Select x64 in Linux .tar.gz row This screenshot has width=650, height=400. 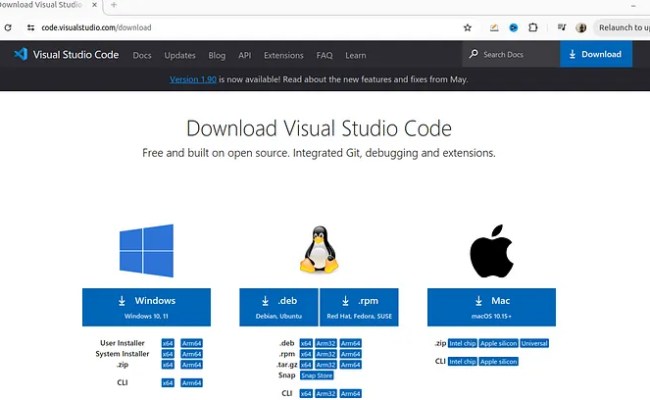click(x=306, y=365)
